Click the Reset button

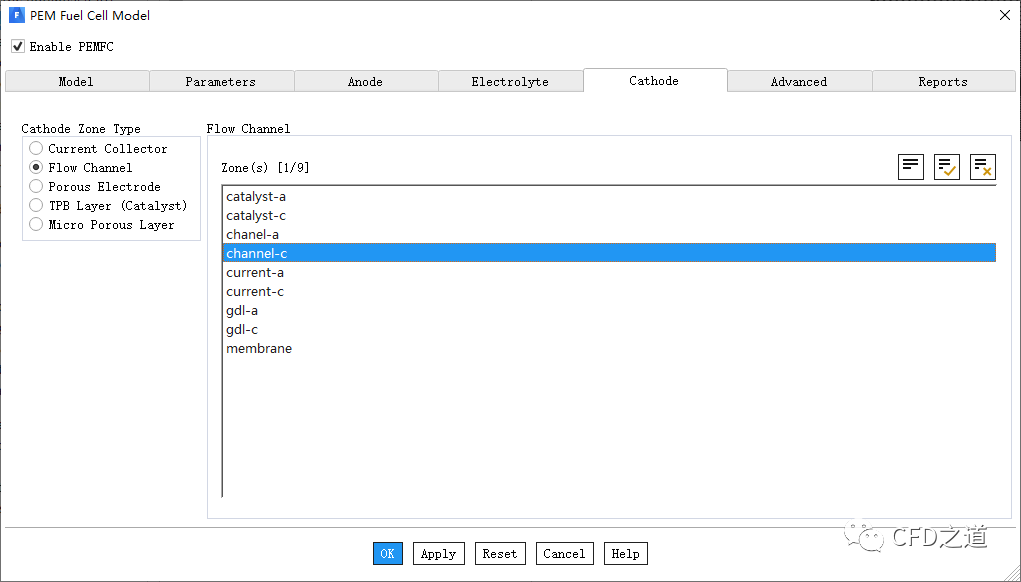point(500,554)
